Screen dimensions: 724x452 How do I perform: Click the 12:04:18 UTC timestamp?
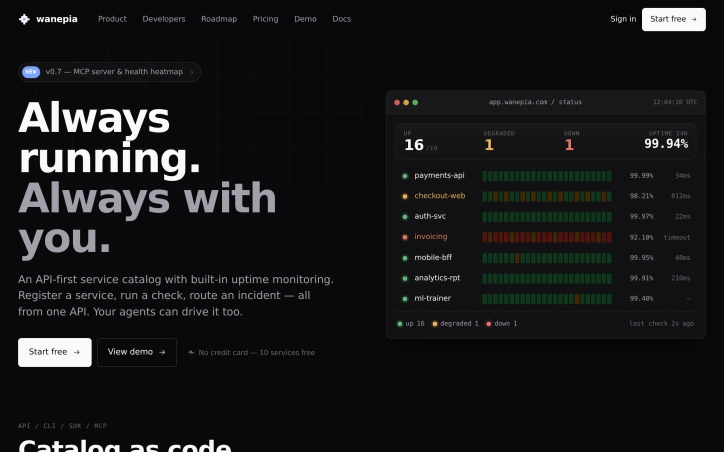[675, 102]
